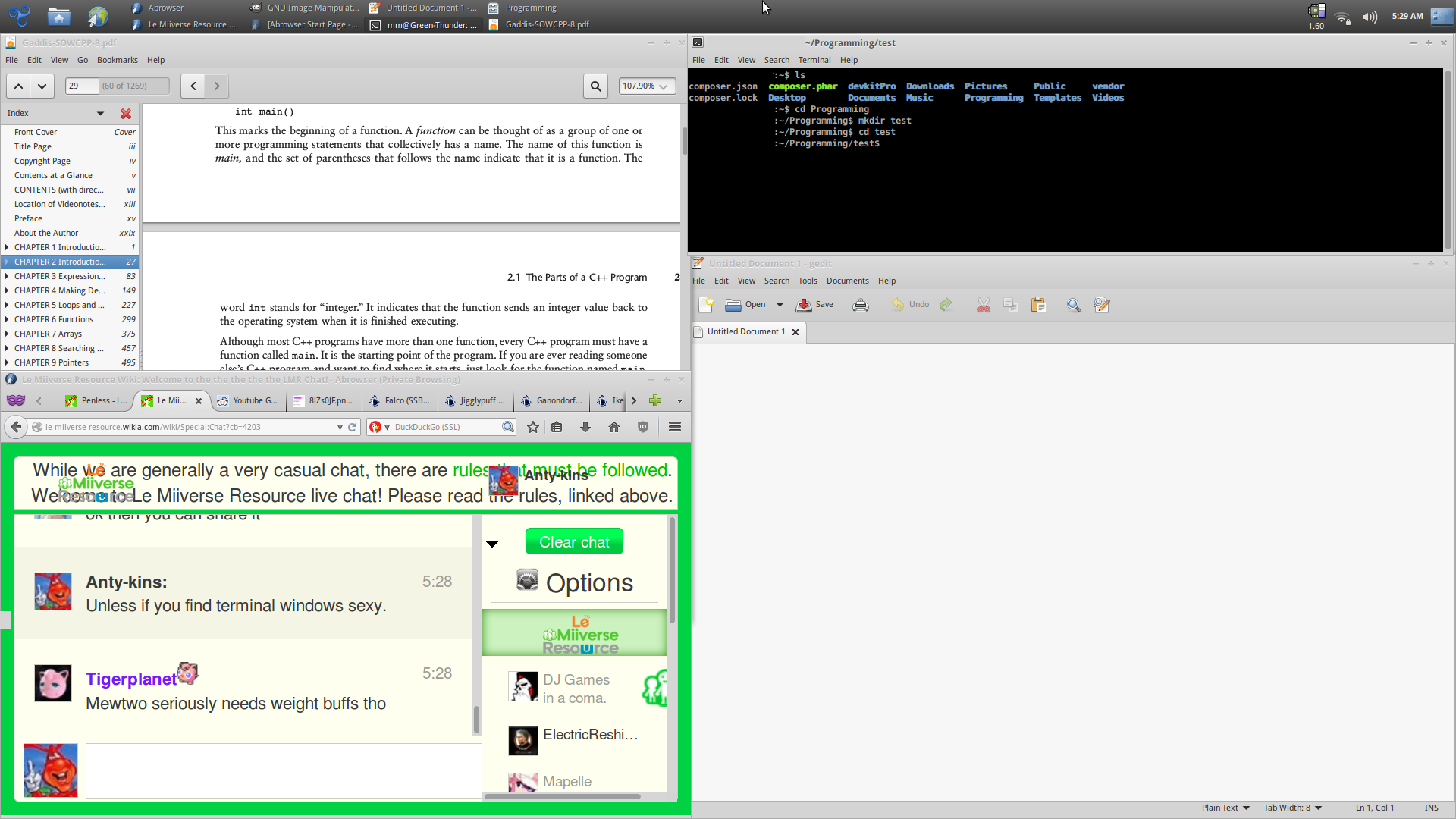
Task: Go to previous page in PDF viewer
Action: click(19, 86)
